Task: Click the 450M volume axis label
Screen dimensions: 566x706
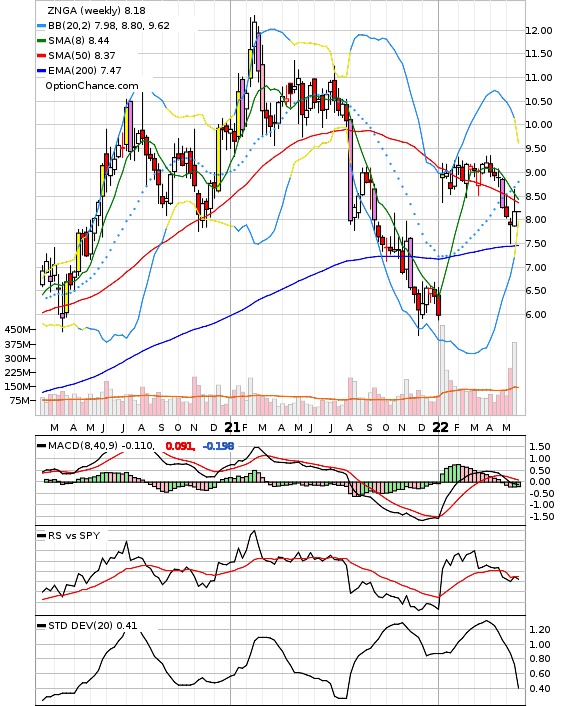Action: tap(17, 330)
